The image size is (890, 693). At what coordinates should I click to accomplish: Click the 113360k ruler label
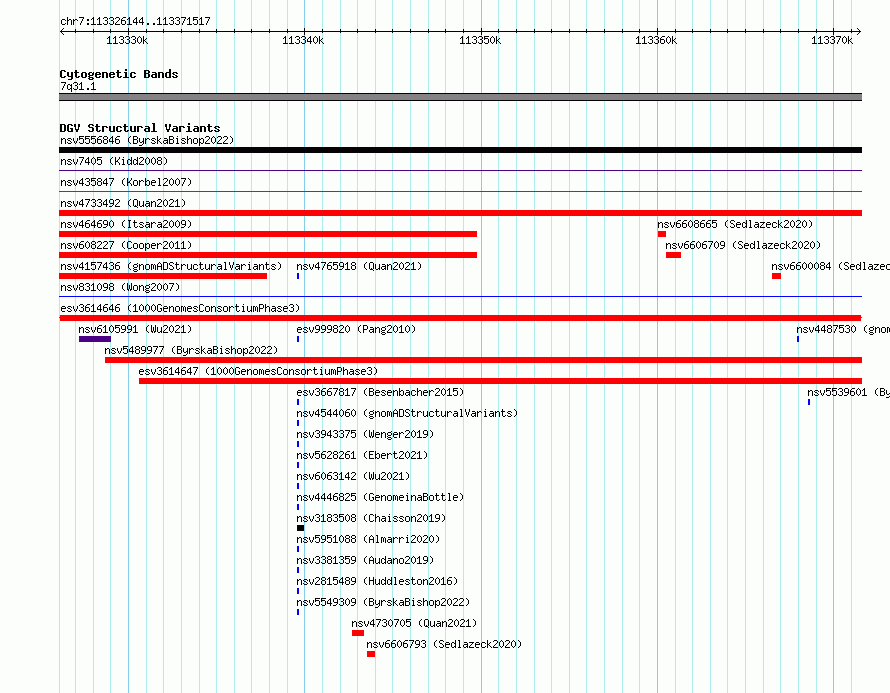[656, 40]
